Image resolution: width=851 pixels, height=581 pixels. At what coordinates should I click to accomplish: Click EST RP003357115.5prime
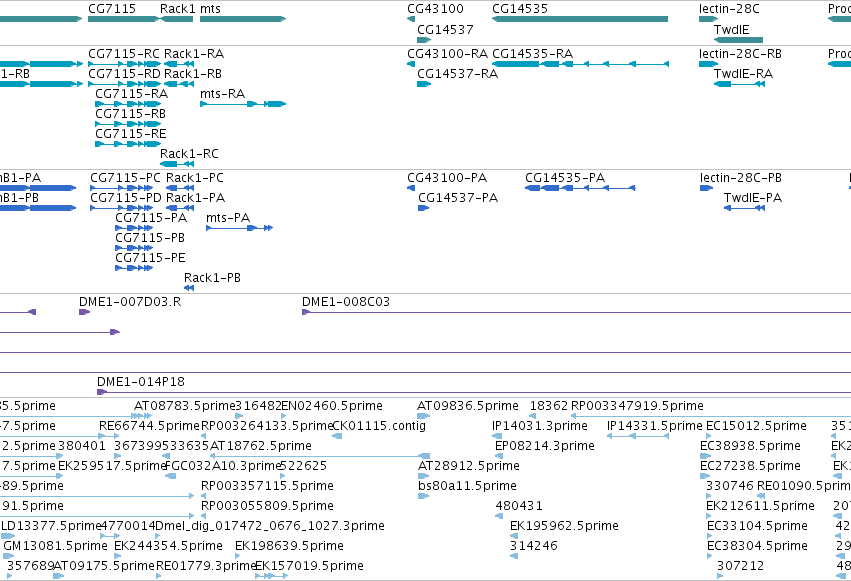point(267,486)
